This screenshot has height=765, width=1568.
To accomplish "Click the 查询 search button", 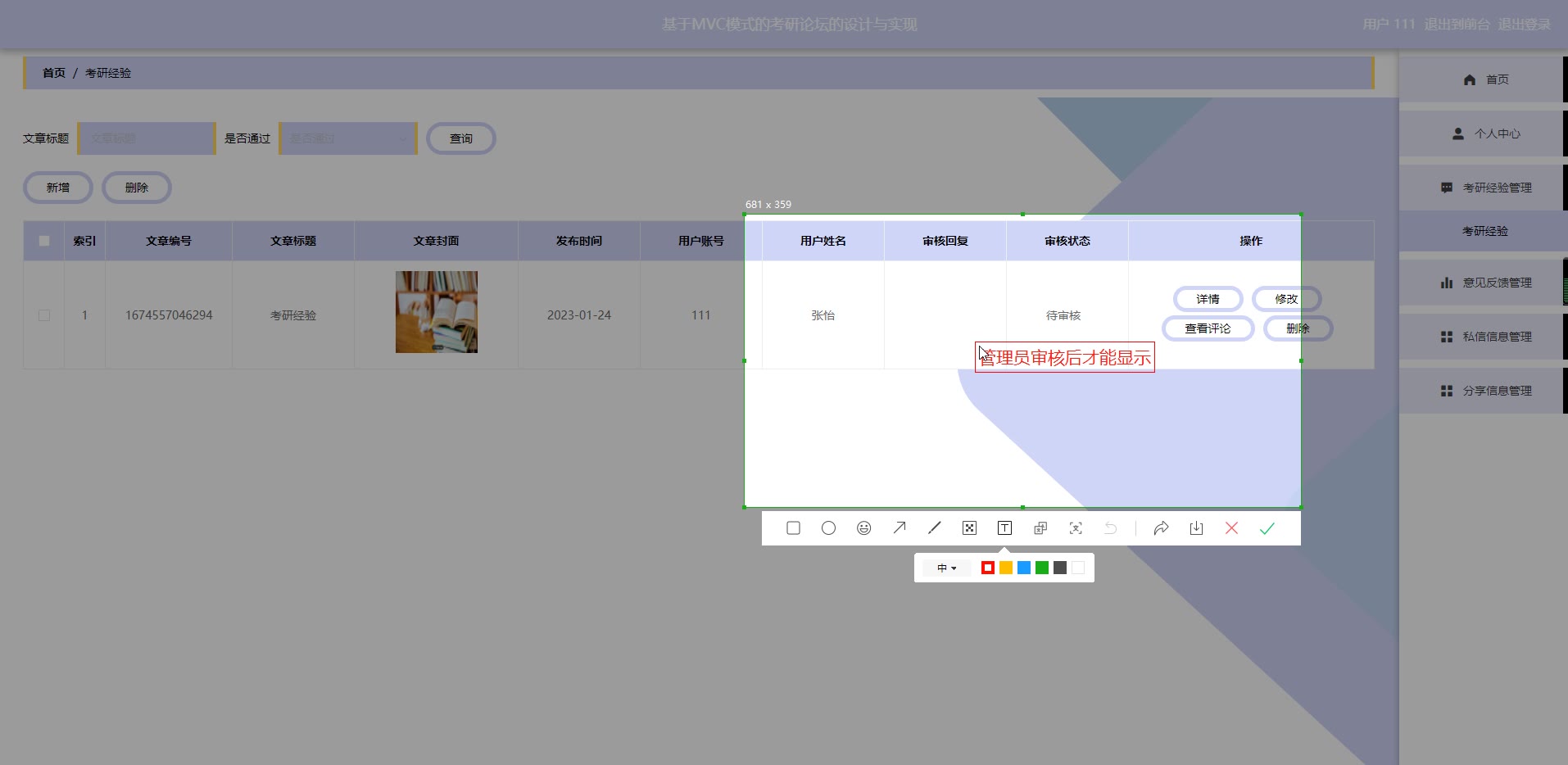I will (x=461, y=138).
